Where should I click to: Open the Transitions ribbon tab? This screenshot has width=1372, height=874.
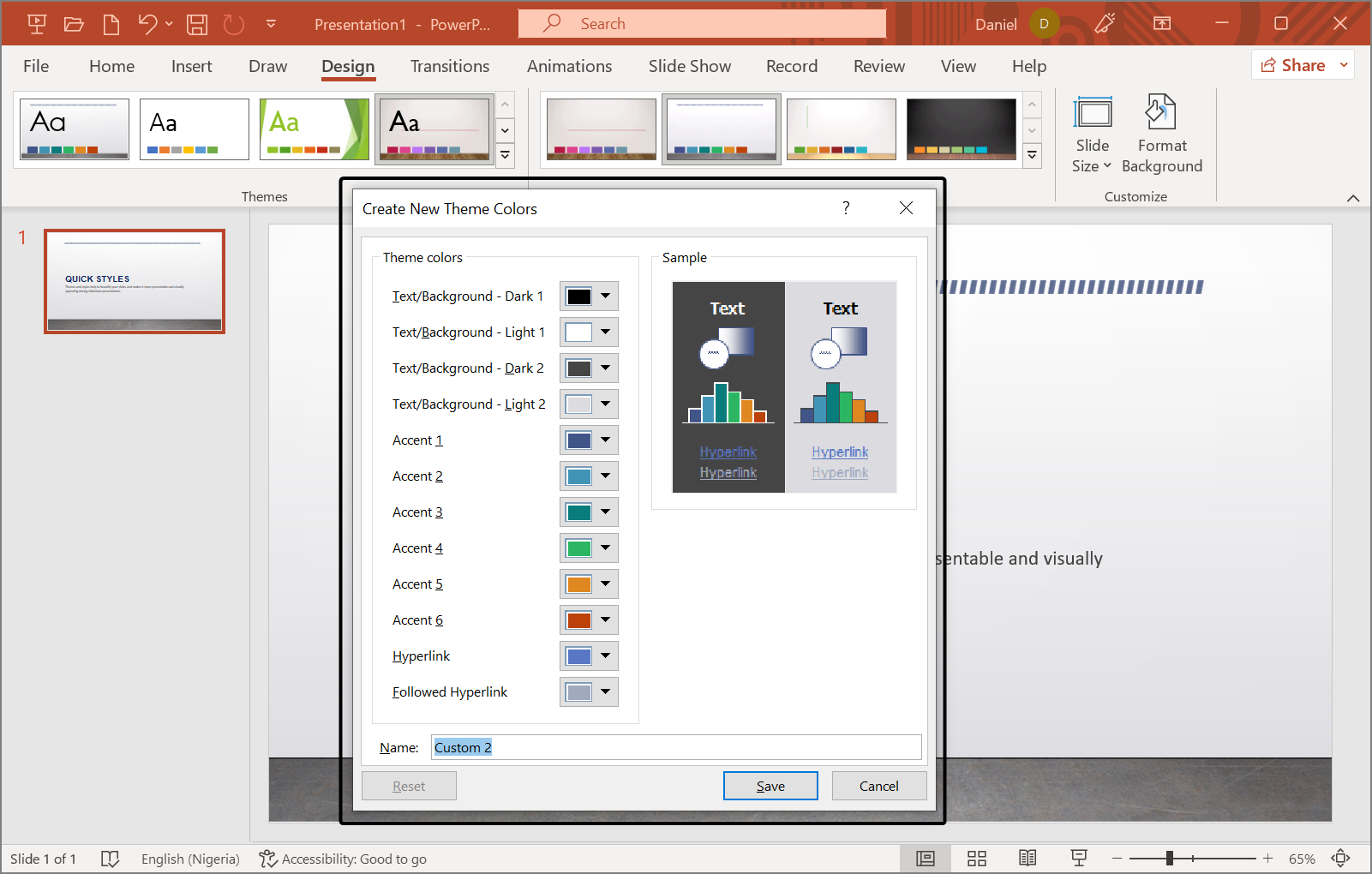pyautogui.click(x=449, y=66)
